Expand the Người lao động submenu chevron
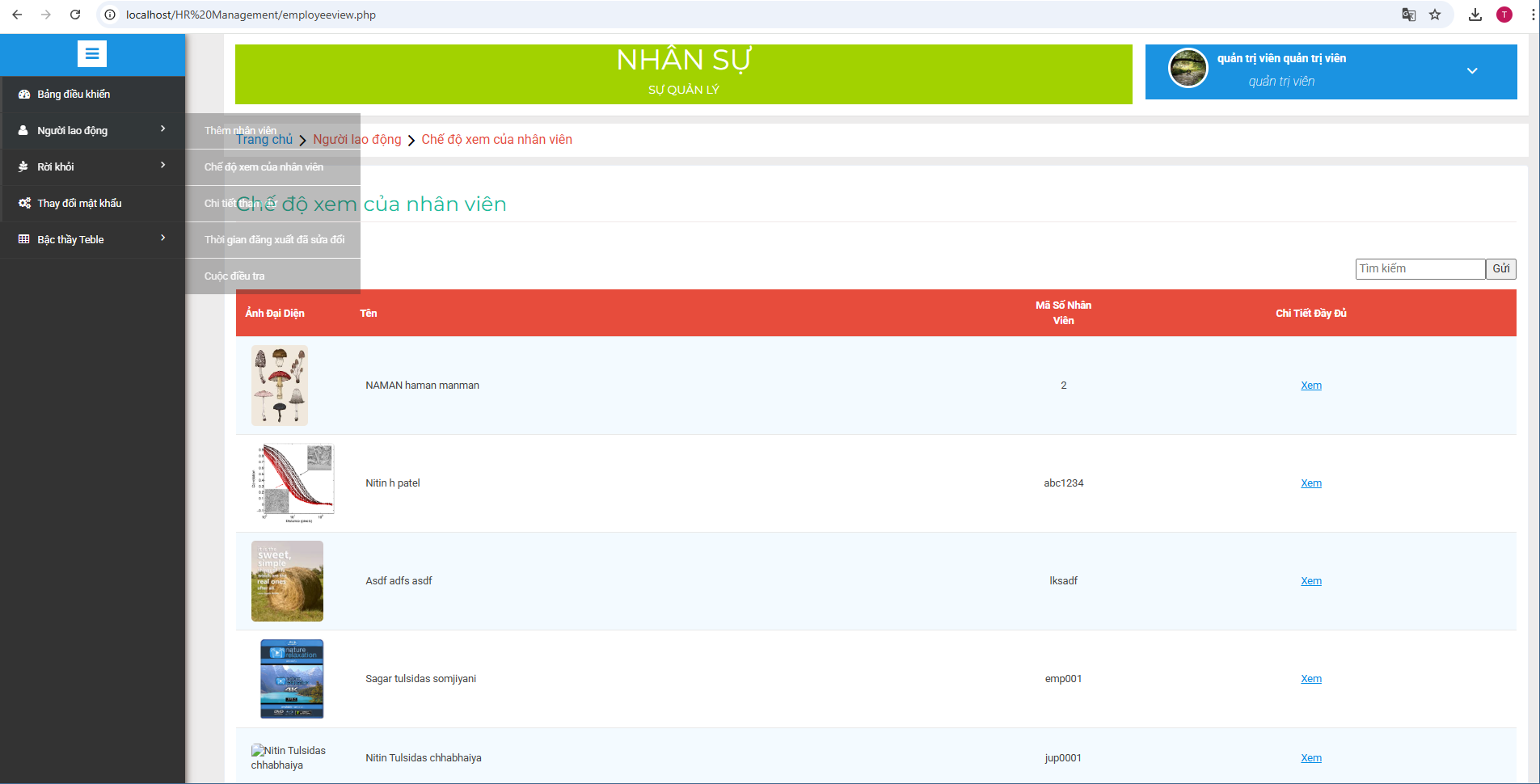The image size is (1540, 784). (163, 129)
